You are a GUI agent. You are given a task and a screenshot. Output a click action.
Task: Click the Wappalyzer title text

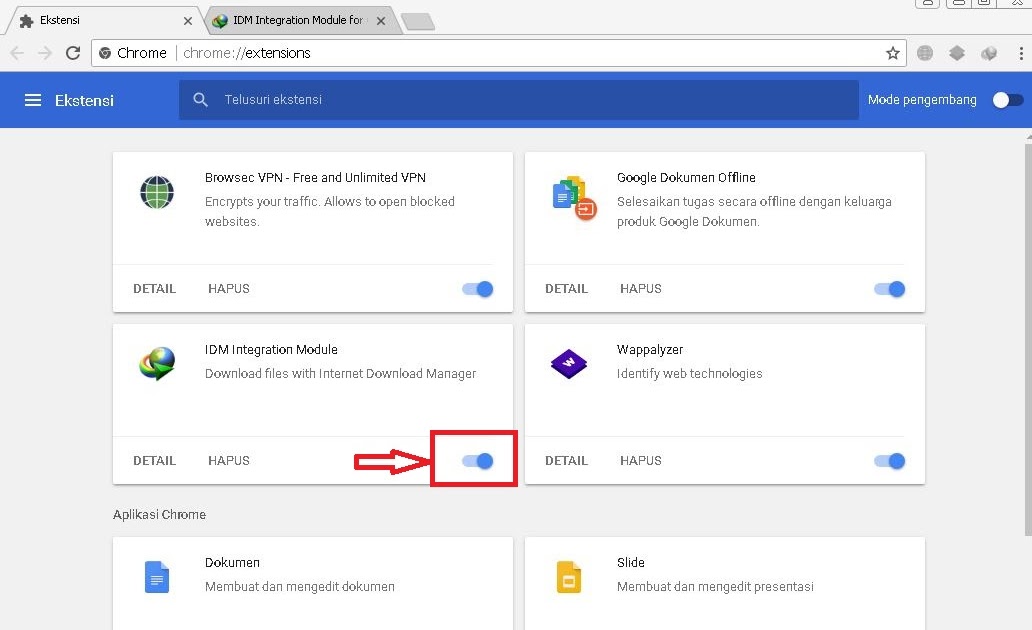pos(650,350)
